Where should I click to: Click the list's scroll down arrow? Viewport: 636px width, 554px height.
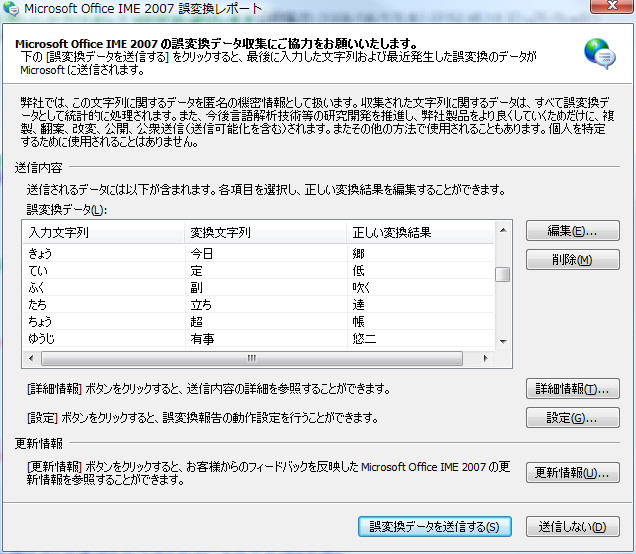click(503, 341)
